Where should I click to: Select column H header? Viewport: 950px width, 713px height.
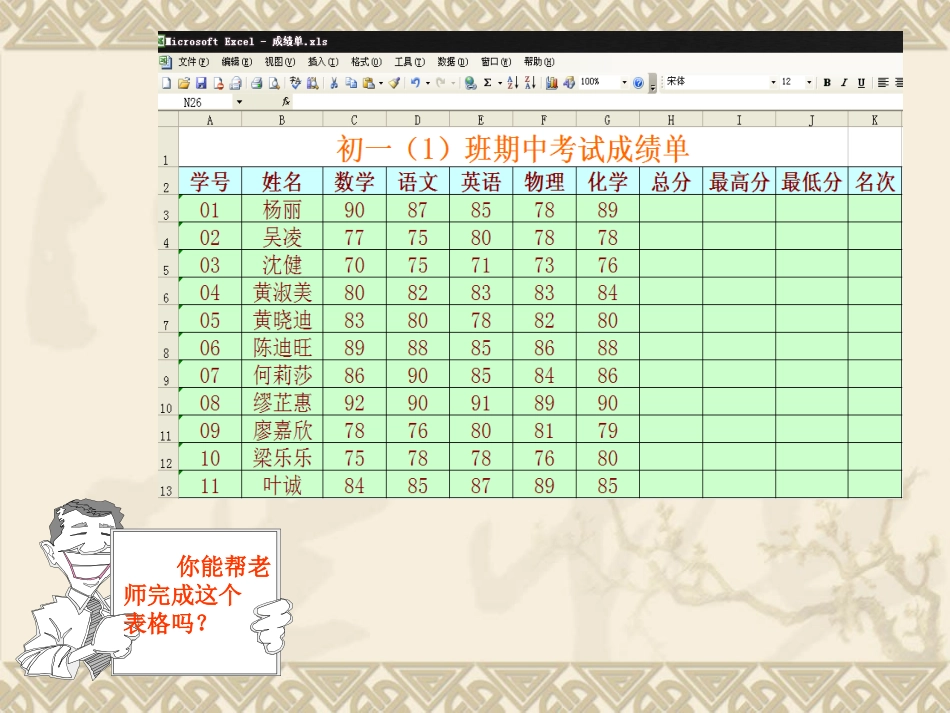671,119
